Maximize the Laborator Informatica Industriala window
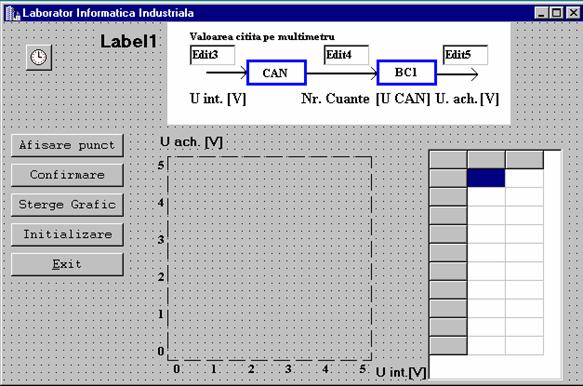Viewport: 583px width, 386px height. 557,13
